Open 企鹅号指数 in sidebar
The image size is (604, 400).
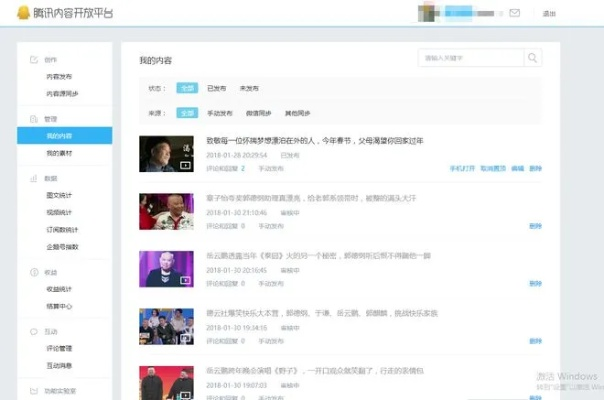point(62,247)
